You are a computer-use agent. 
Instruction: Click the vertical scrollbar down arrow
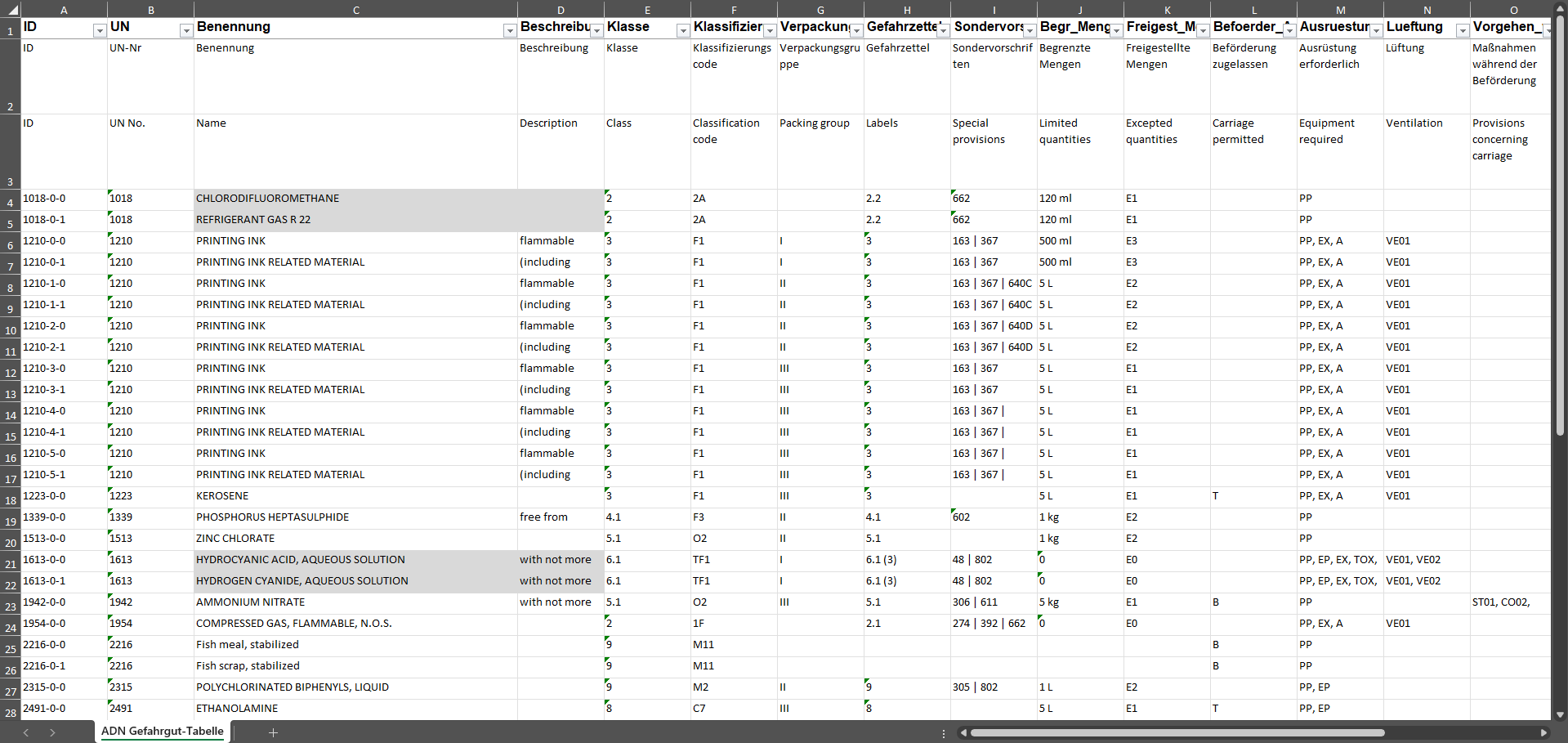pyautogui.click(x=1560, y=714)
